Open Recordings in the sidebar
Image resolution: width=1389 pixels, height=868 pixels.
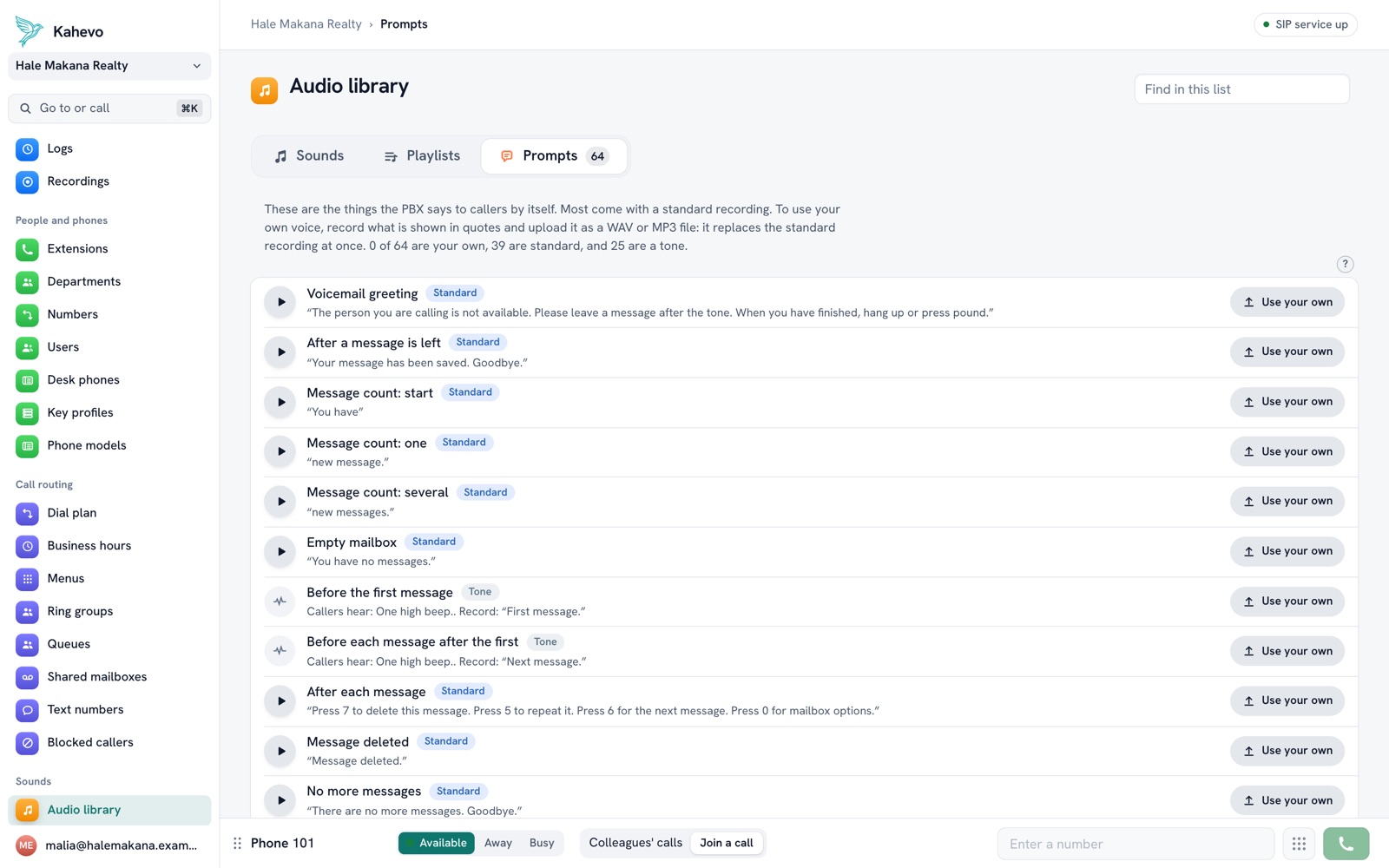109,181
